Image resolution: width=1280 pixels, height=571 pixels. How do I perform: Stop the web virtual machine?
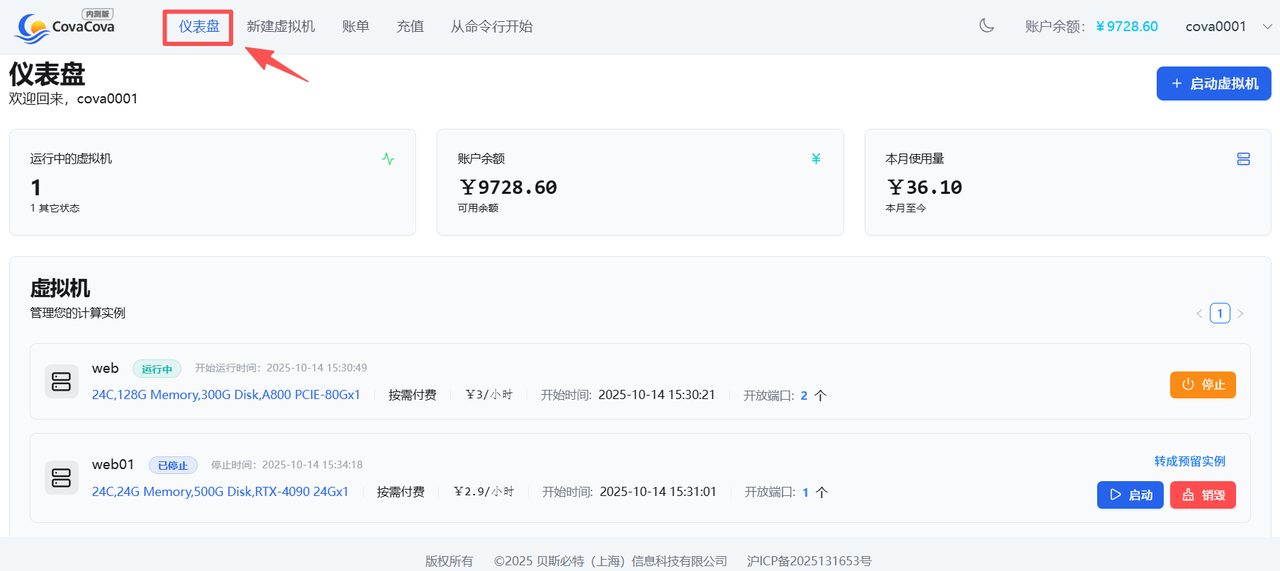click(x=1203, y=385)
